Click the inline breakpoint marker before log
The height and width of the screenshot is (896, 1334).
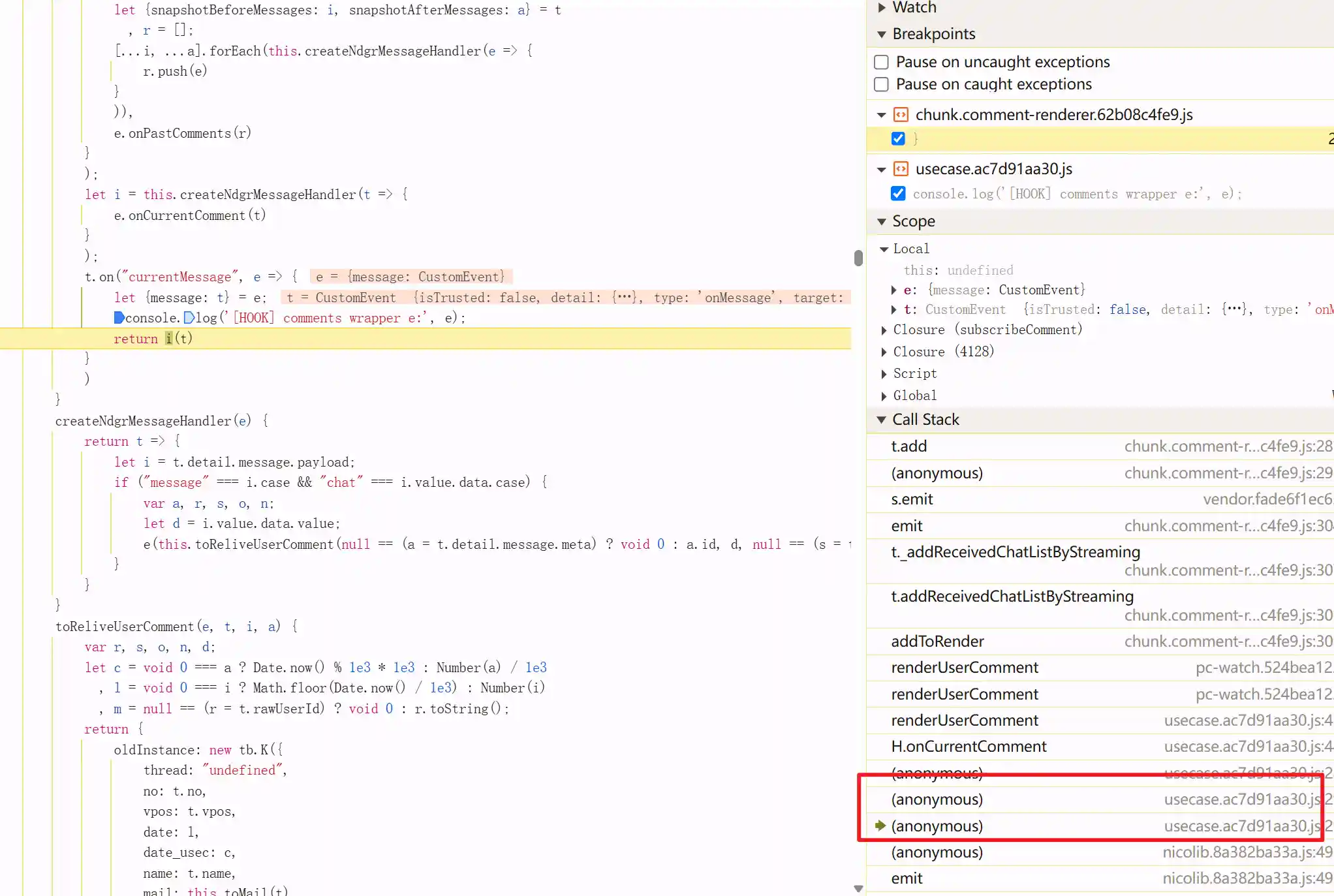tap(189, 318)
